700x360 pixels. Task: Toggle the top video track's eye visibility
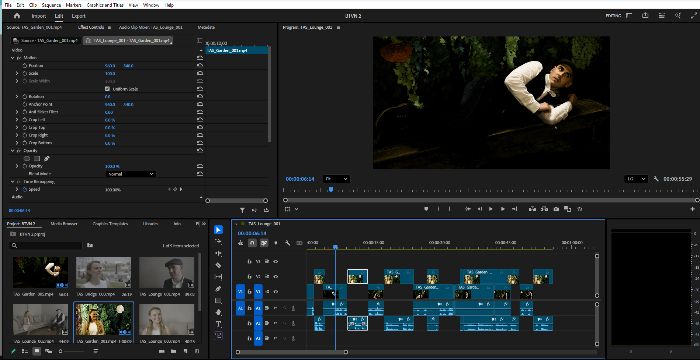(275, 261)
